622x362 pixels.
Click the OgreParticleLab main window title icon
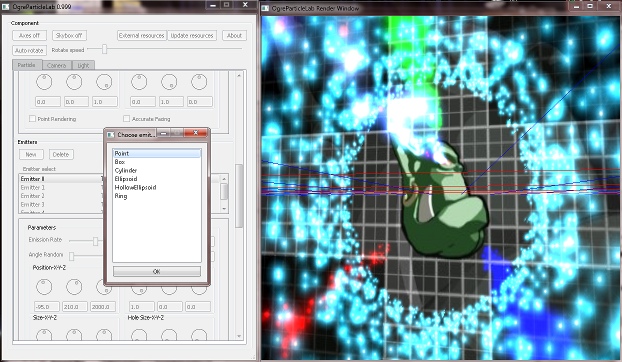(x=5, y=6)
